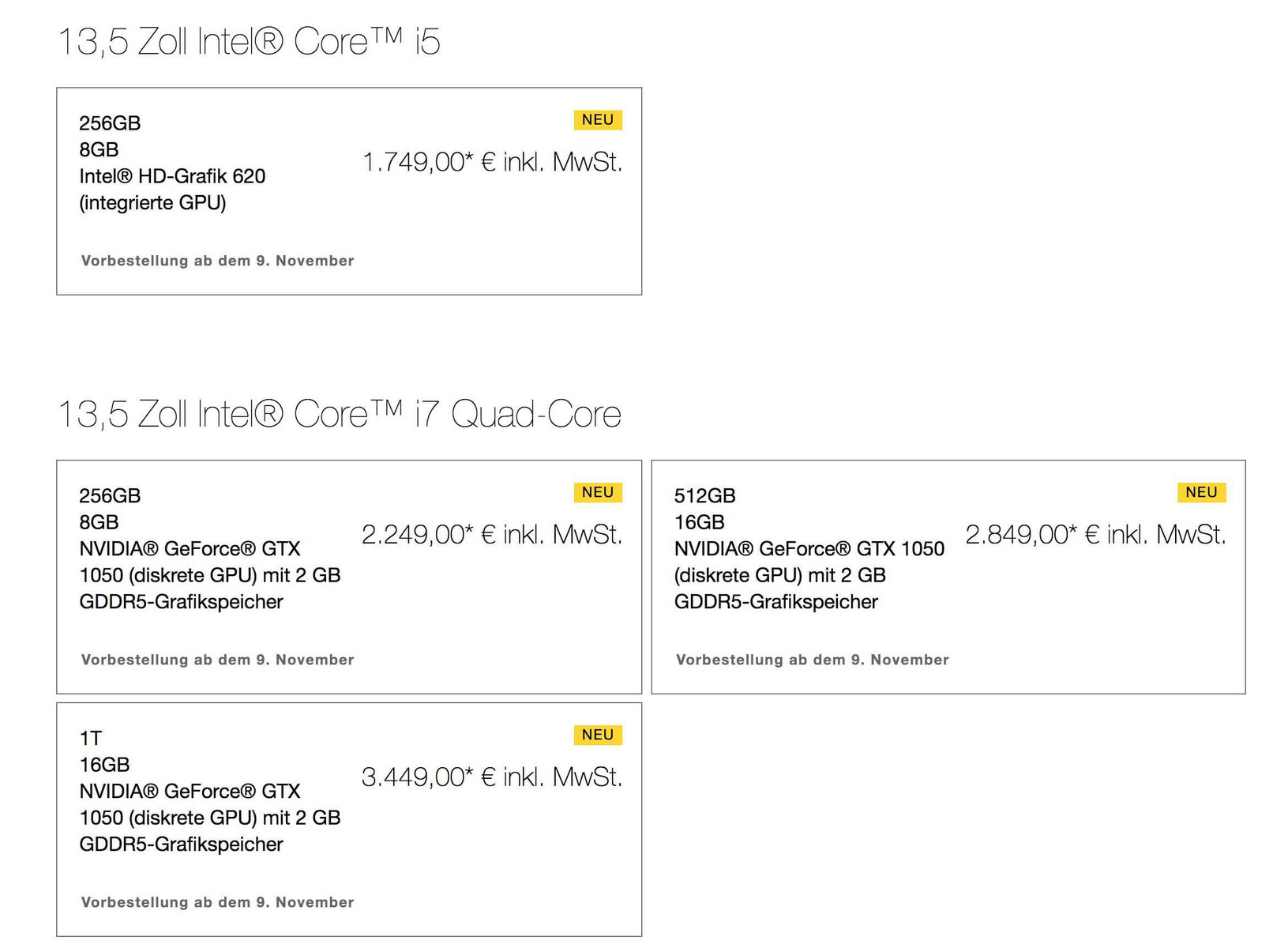Click the 1T storage label
Screen dimensions: 1288x948
click(91, 739)
